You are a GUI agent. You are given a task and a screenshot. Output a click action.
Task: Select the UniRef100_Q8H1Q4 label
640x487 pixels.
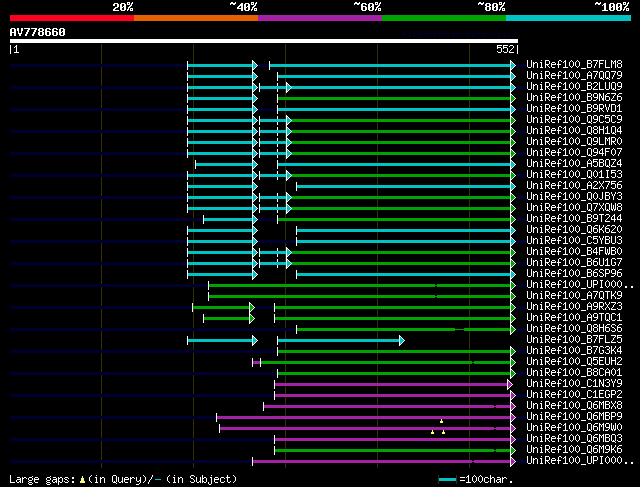click(574, 130)
